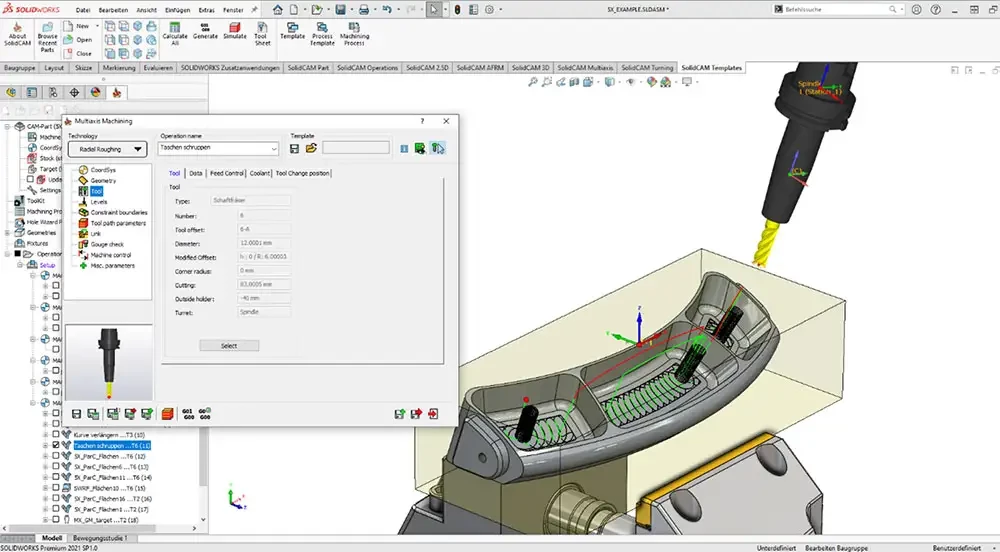
Task: Switch to the SolidCAM Operations ribbon tab
Action: pyautogui.click(x=367, y=68)
